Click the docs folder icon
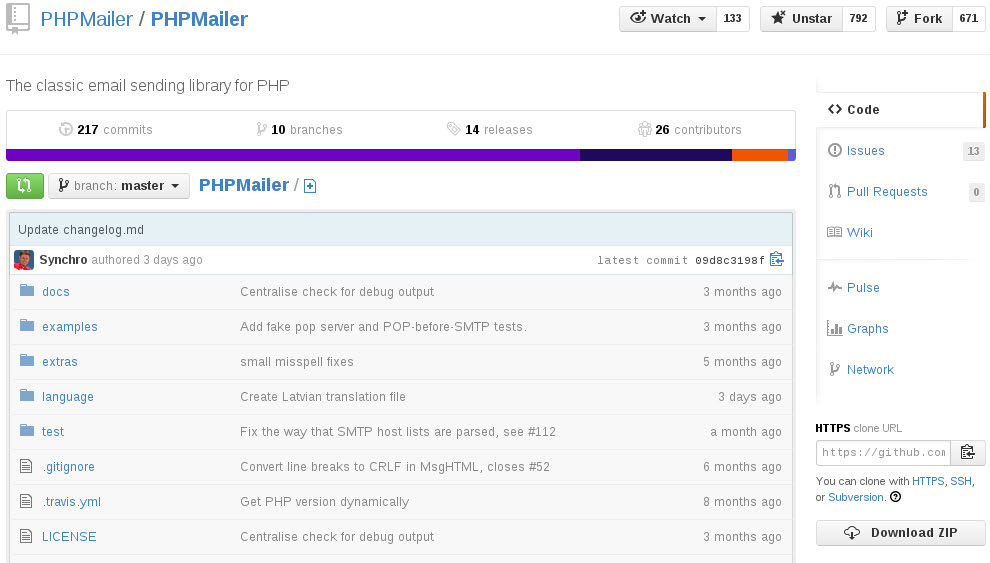The width and height of the screenshot is (990, 563). coord(27,290)
